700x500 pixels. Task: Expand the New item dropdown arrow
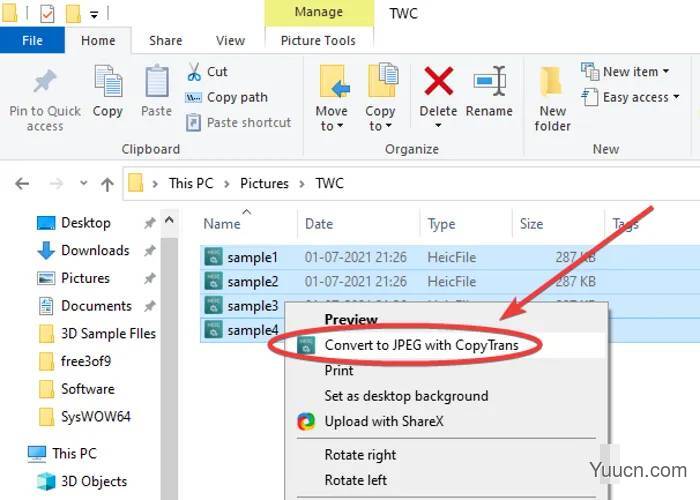[666, 71]
